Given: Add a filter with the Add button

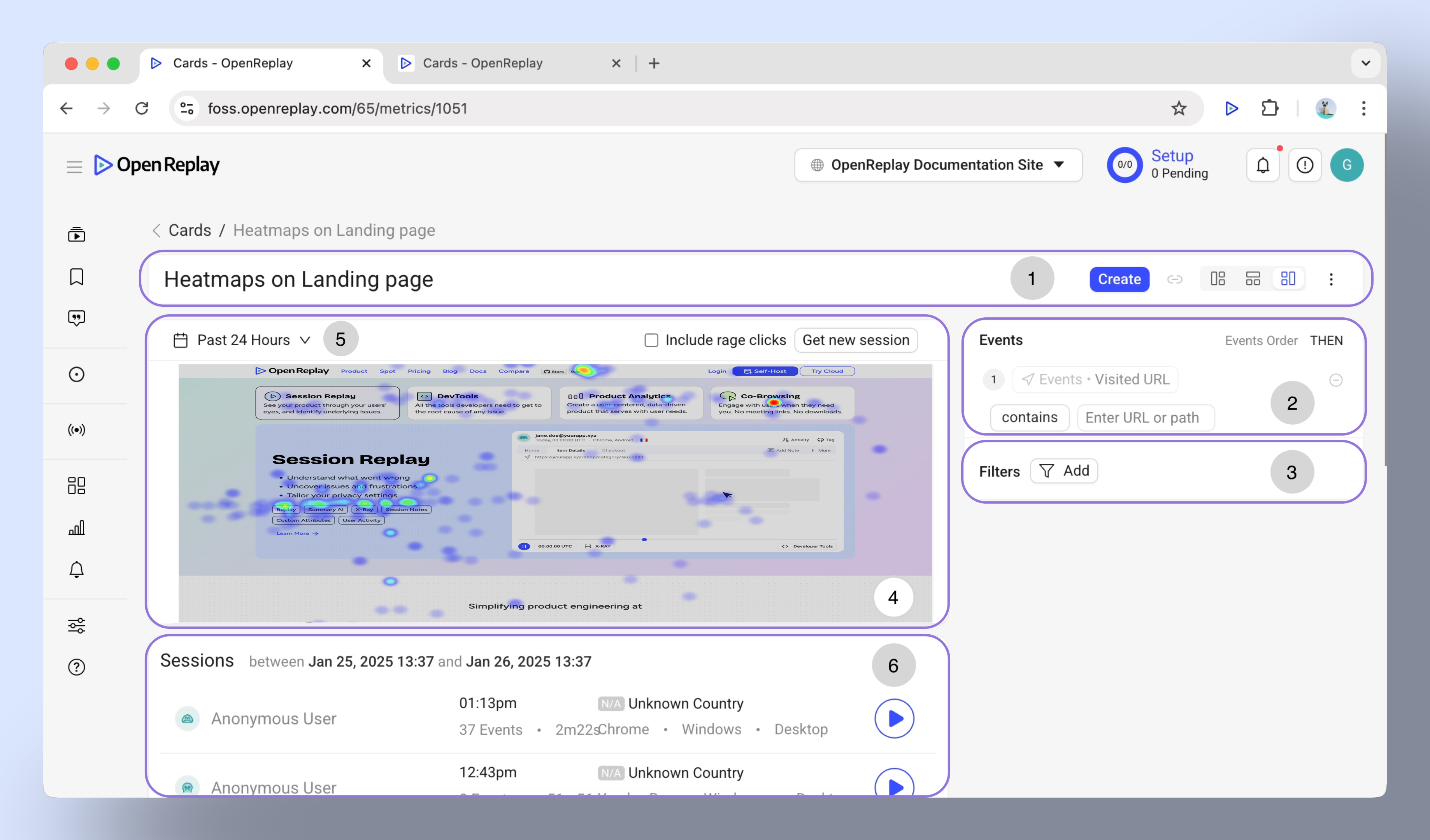Looking at the screenshot, I should click(1064, 471).
